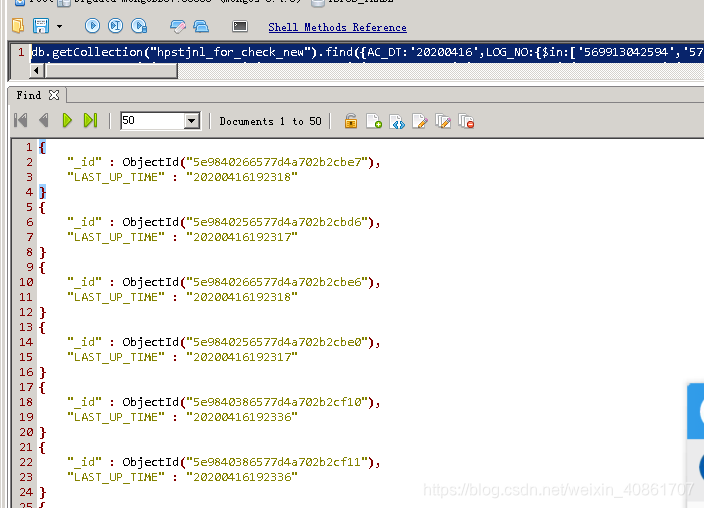Open the page size dropdown showing 50
This screenshot has height=508, width=704.
click(x=192, y=121)
